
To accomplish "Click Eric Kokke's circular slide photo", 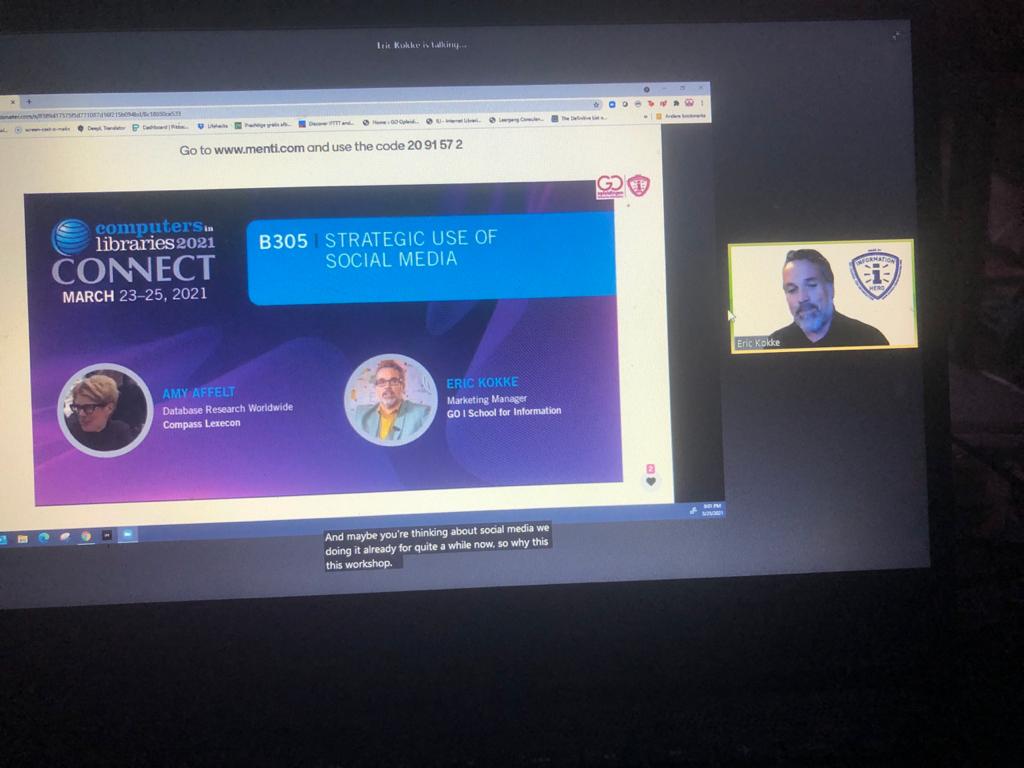I will 391,400.
